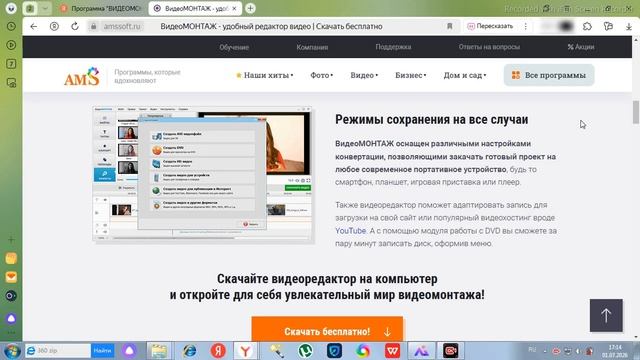
Task: Open the orange mail icon in sidebar
Action: point(11,277)
